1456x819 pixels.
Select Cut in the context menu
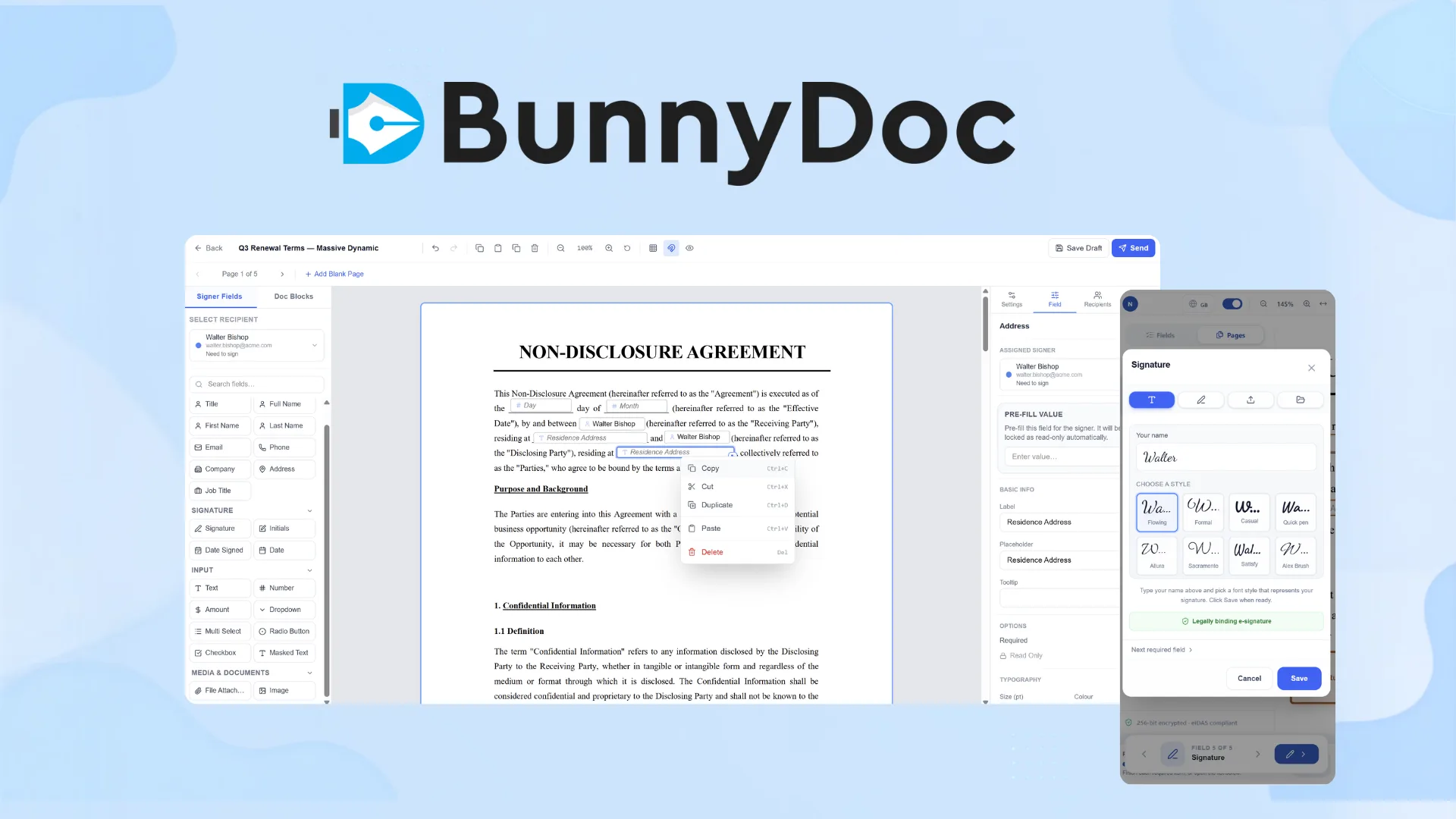click(738, 487)
